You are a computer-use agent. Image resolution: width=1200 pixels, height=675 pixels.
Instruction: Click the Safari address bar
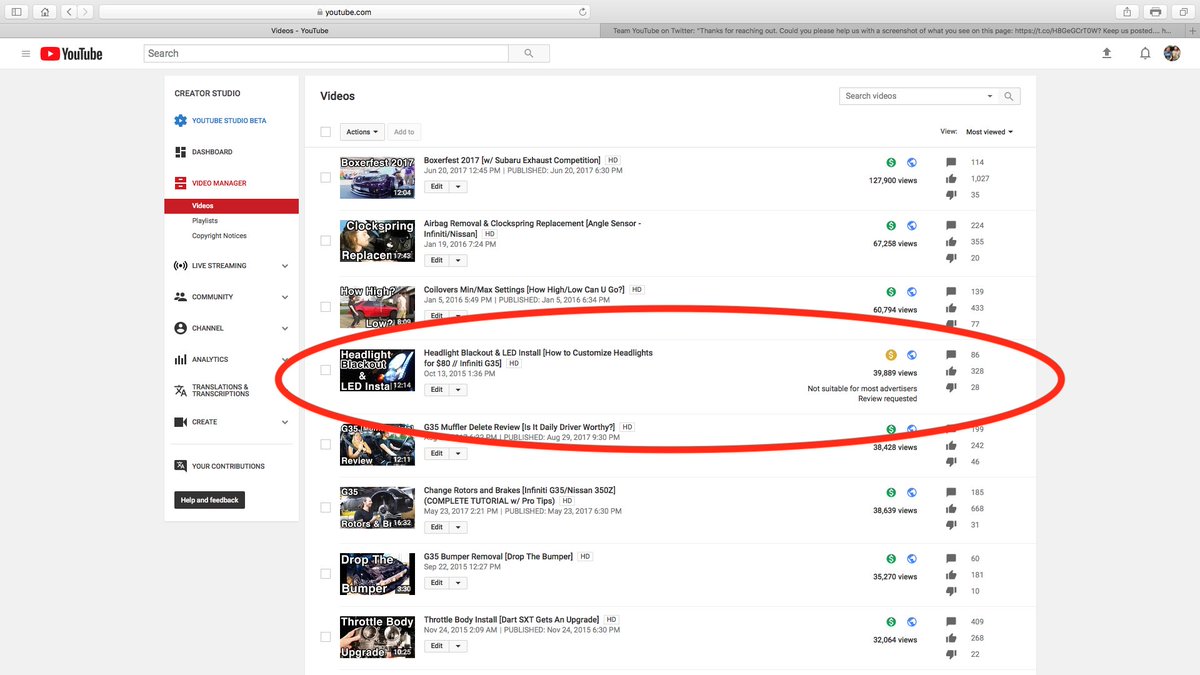click(345, 12)
